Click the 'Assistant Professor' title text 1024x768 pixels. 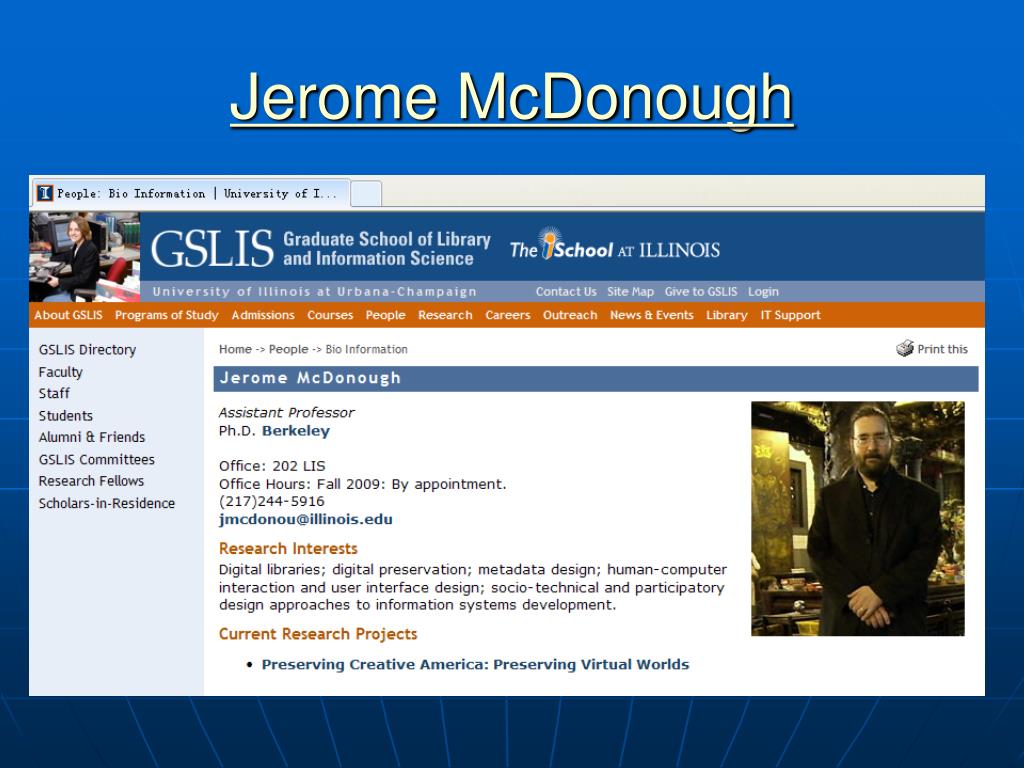[x=287, y=413]
